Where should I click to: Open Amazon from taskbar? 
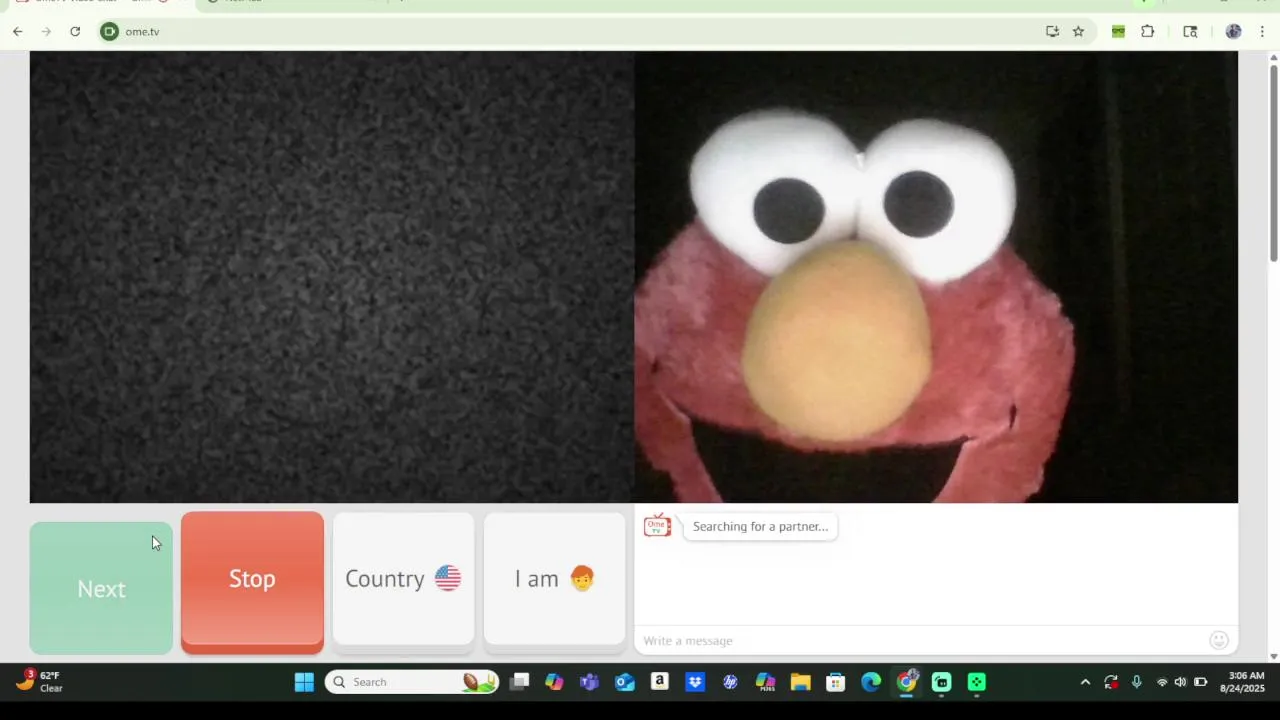(659, 682)
